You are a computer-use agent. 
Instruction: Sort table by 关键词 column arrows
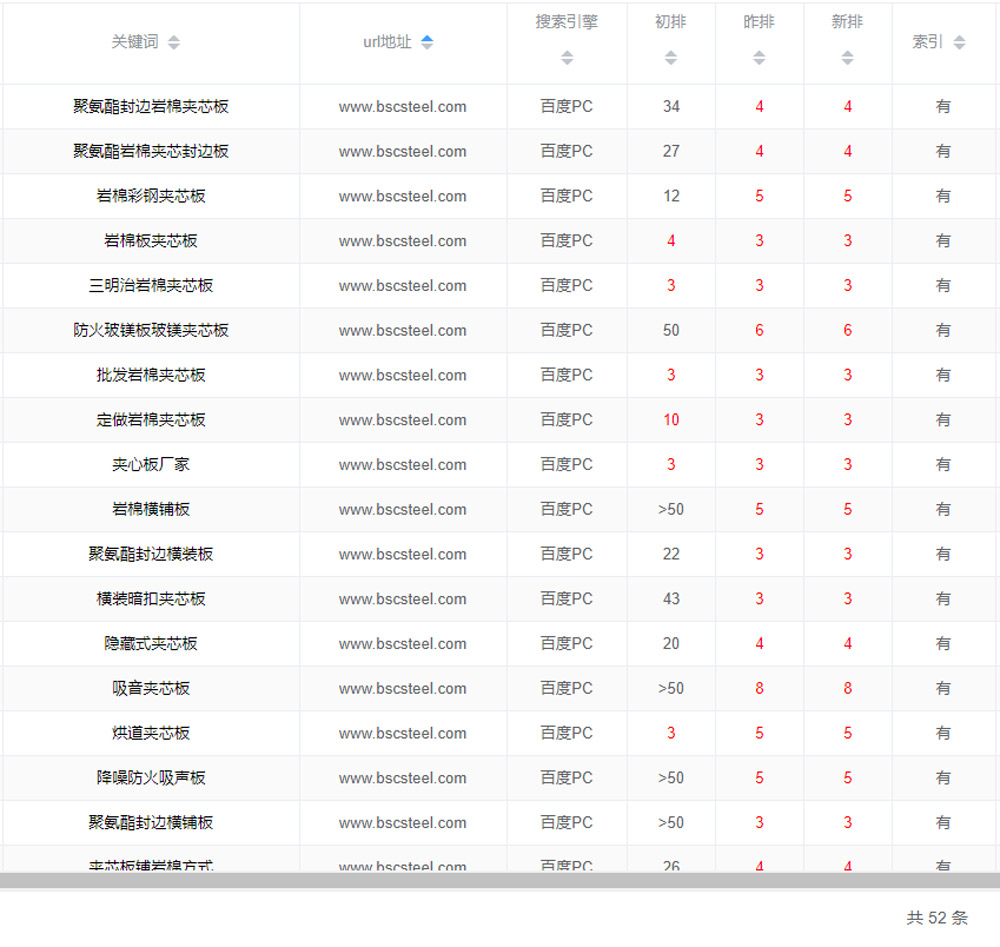click(174, 42)
